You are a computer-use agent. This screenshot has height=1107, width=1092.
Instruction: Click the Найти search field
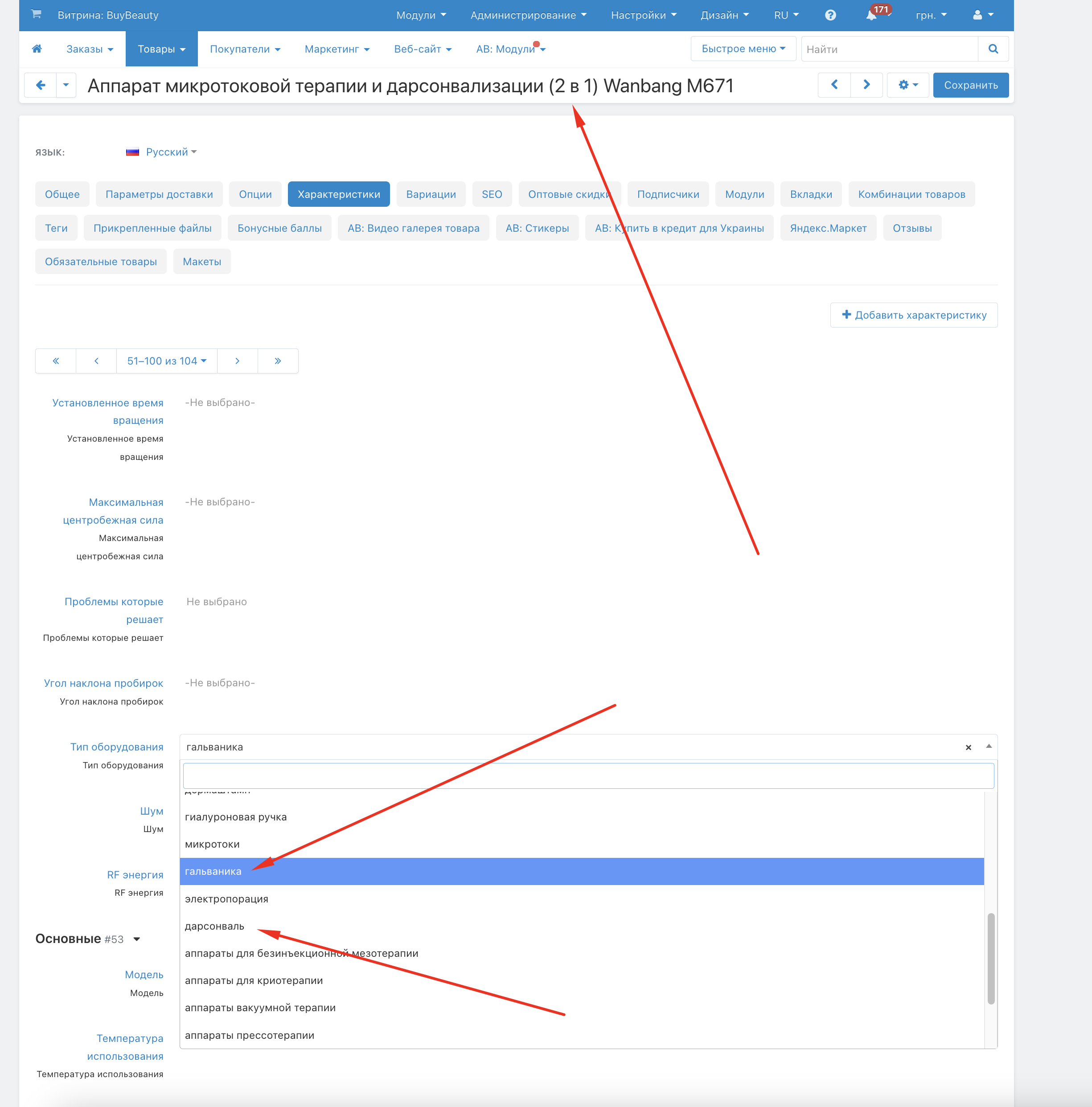coord(889,49)
